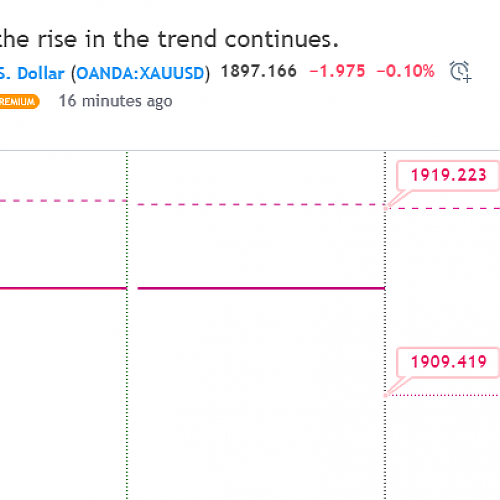Image resolution: width=500 pixels, height=500 pixels.
Task: Select the solid magenta line between vertical lines
Action: click(261, 288)
